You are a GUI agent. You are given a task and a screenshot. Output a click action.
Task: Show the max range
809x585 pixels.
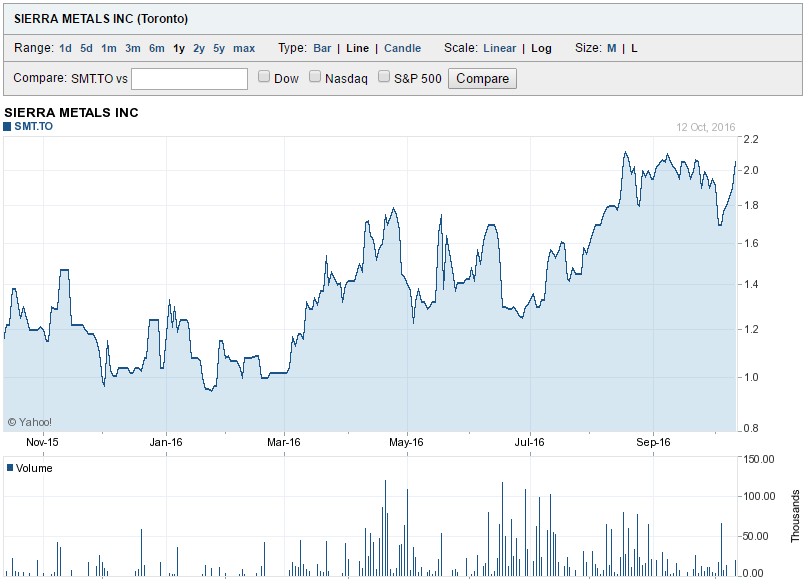click(244, 48)
